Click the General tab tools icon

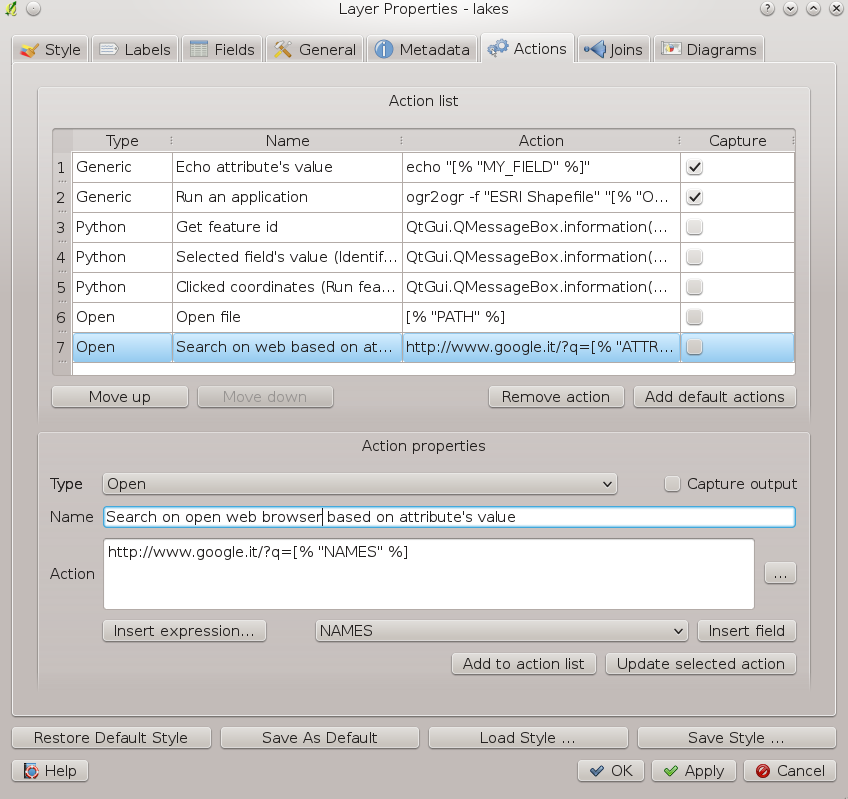click(283, 49)
